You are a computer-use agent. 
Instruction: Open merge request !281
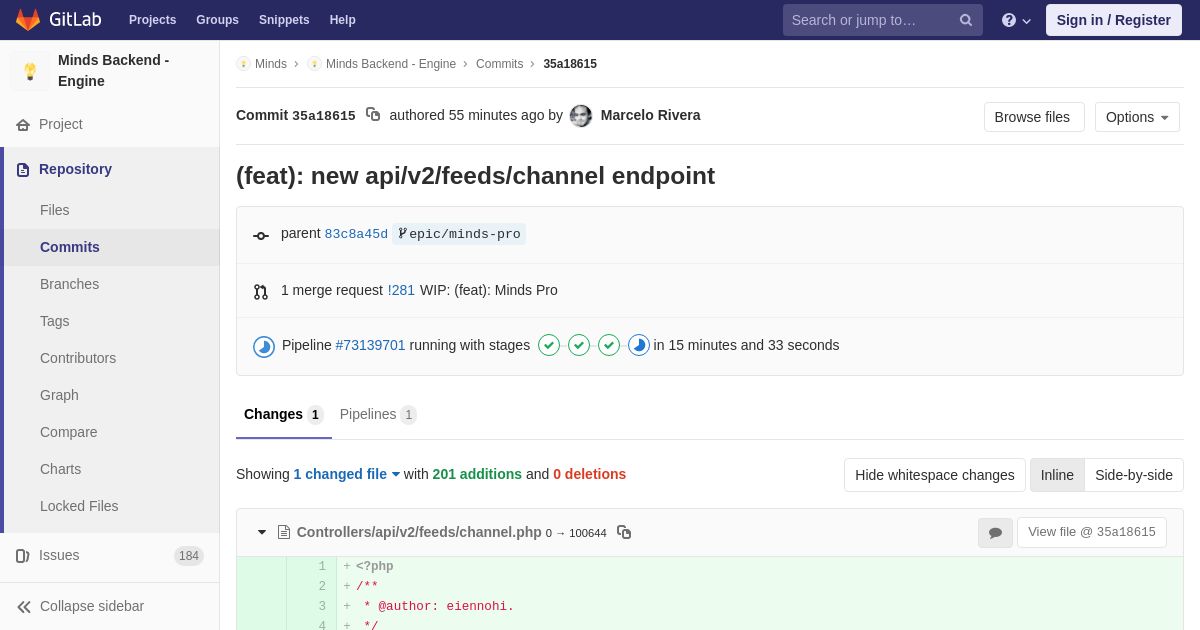click(x=401, y=290)
